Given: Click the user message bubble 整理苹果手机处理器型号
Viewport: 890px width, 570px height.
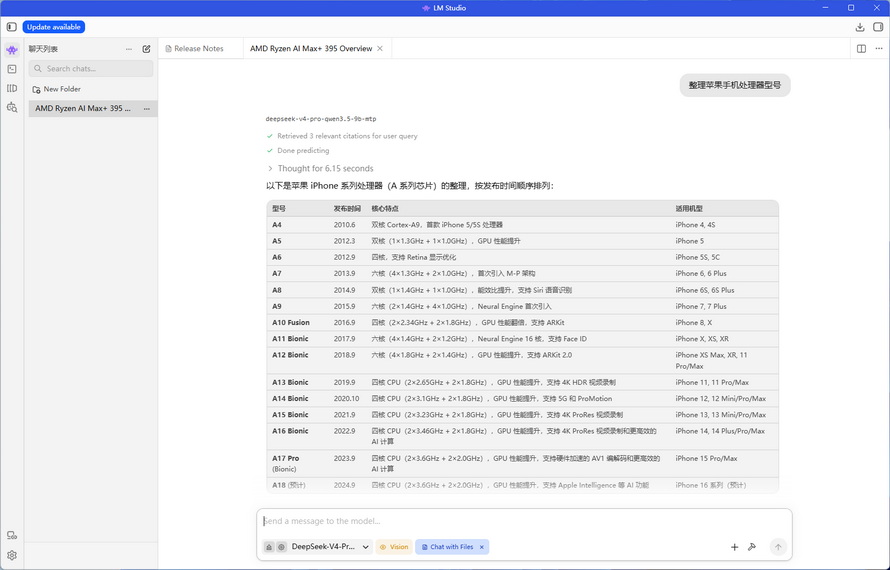Looking at the screenshot, I should tap(735, 85).
